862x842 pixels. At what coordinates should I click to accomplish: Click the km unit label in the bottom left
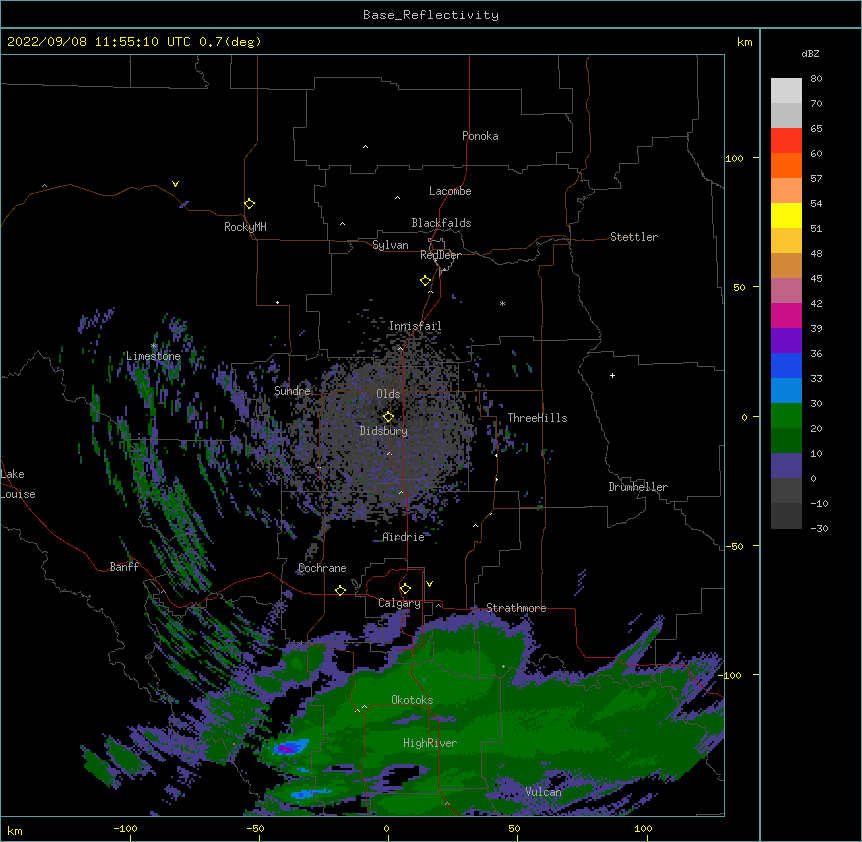coord(15,830)
